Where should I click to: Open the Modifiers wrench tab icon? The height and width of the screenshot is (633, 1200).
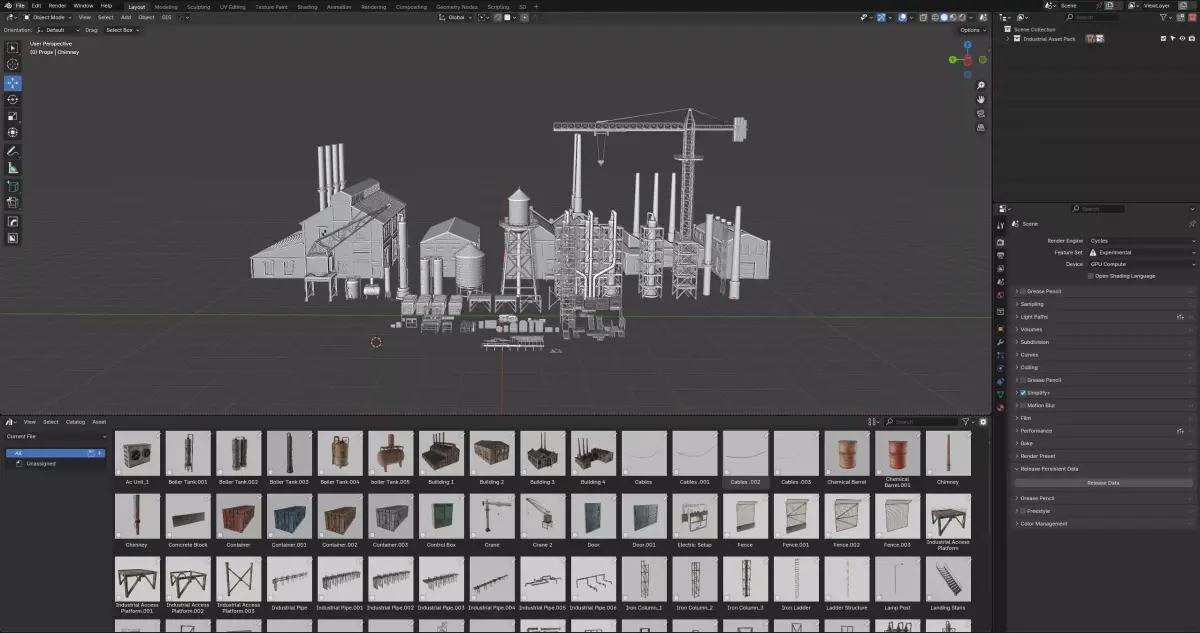(x=1000, y=342)
